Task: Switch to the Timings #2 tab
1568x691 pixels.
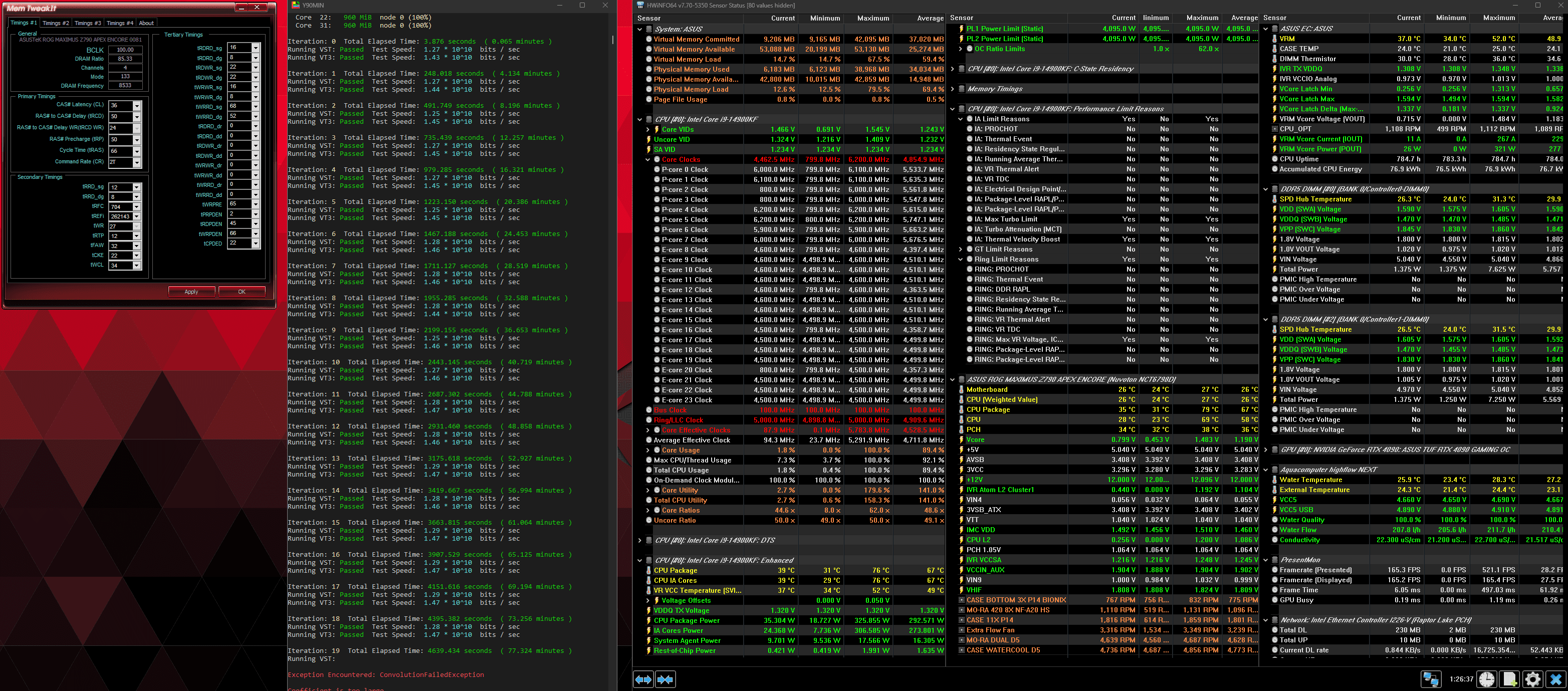Action: click(56, 23)
